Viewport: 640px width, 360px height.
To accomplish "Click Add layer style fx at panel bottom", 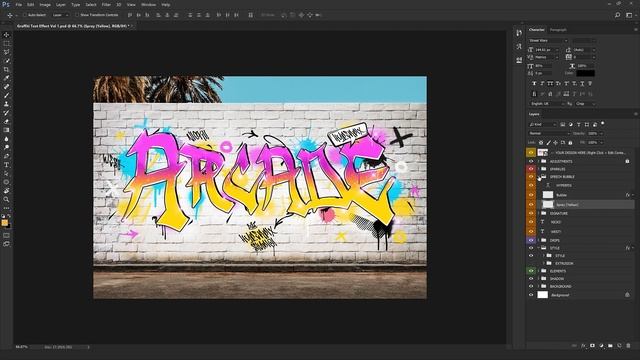I will pos(583,346).
